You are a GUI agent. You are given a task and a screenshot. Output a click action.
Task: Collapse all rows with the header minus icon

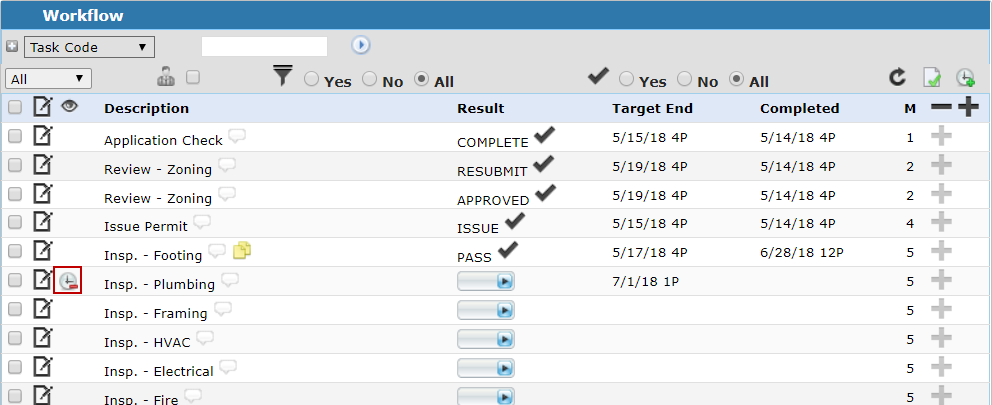941,108
